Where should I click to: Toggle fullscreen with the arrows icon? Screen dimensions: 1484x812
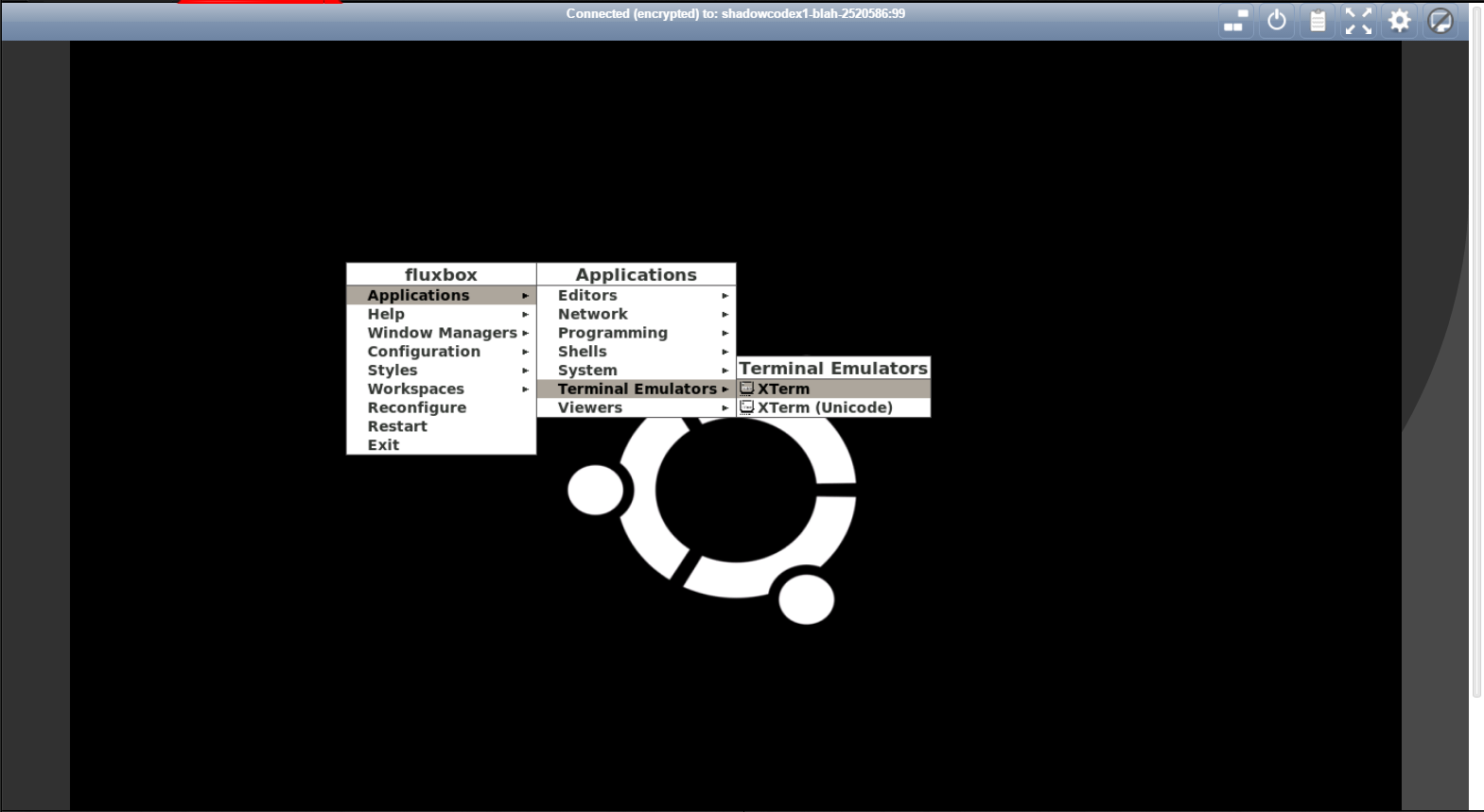[1359, 21]
